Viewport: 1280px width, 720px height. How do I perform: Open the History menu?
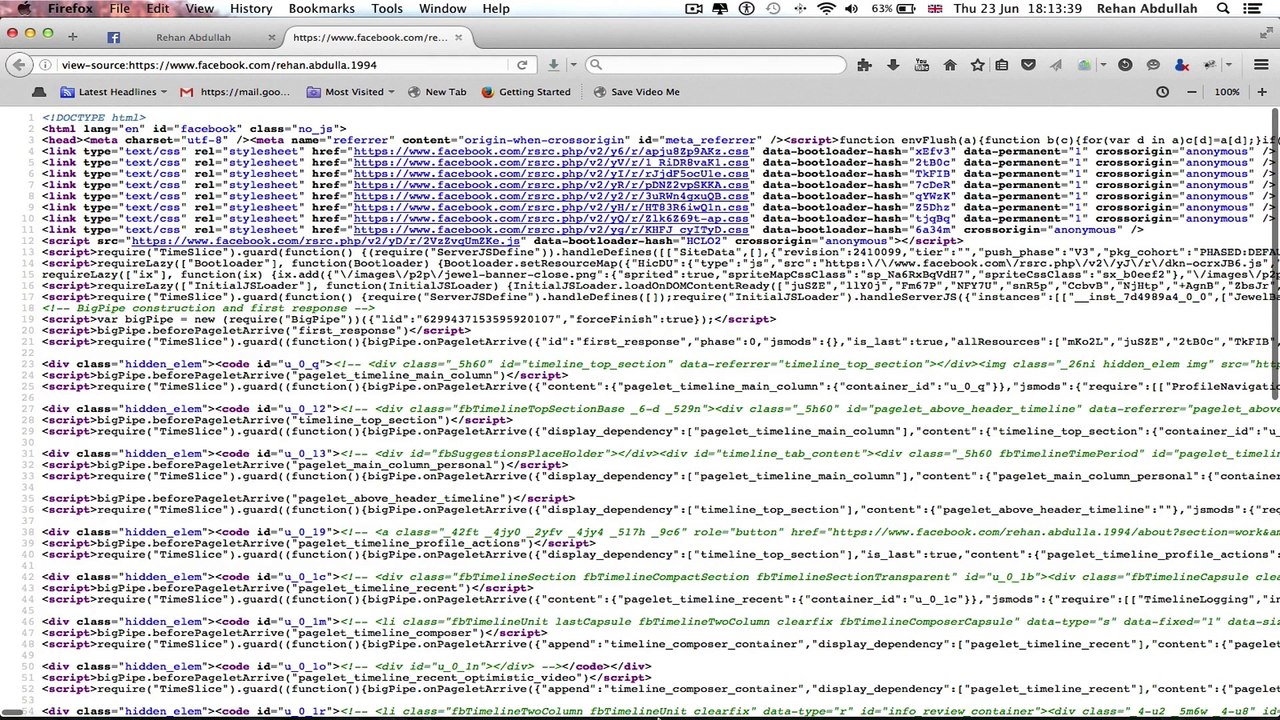(x=251, y=8)
